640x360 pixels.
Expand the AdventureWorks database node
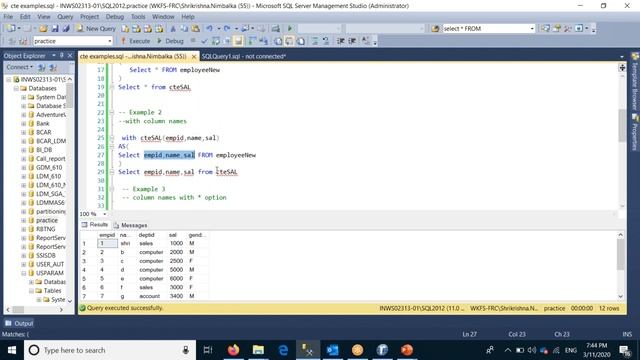click(24, 115)
